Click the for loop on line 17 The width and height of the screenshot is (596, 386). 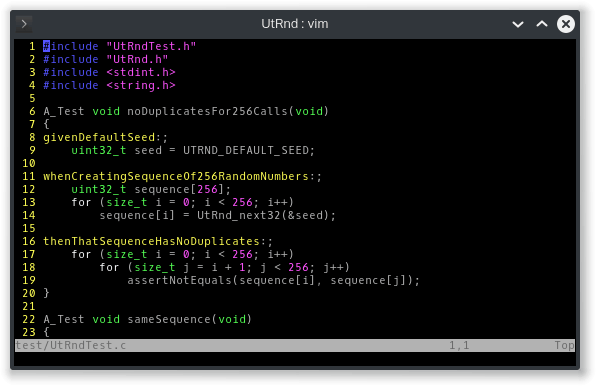[182, 254]
